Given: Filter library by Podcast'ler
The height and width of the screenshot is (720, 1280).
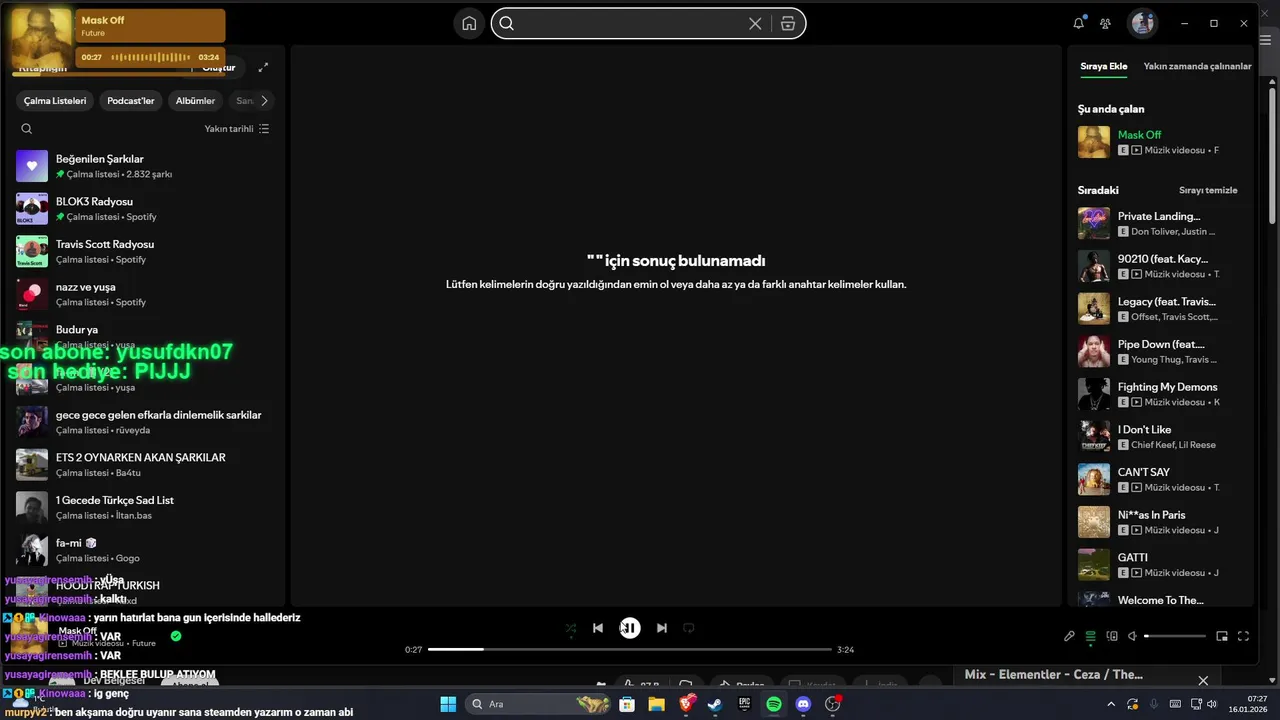Looking at the screenshot, I should click(x=131, y=101).
